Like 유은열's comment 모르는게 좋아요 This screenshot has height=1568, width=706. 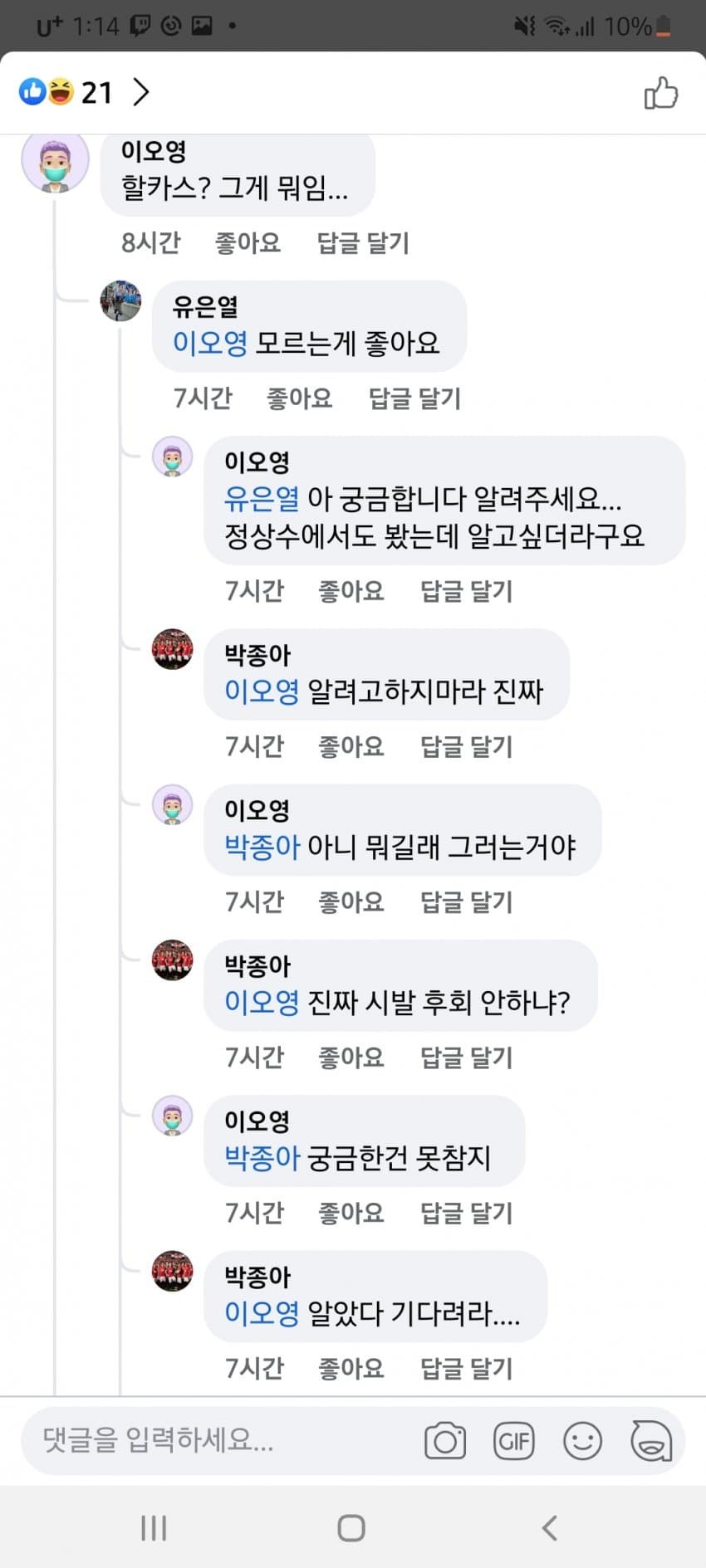tap(299, 398)
